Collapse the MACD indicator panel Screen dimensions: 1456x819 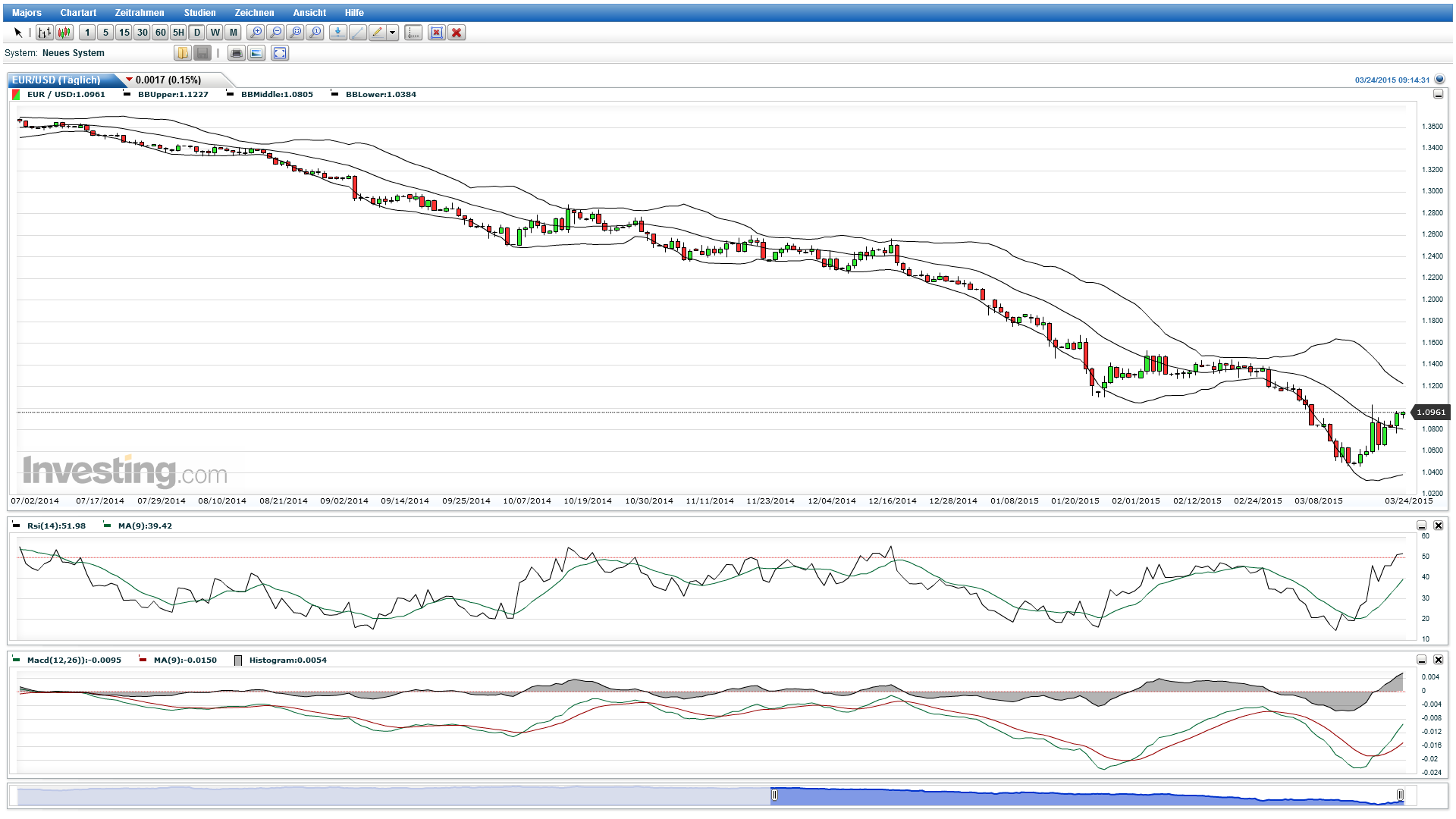1420,660
